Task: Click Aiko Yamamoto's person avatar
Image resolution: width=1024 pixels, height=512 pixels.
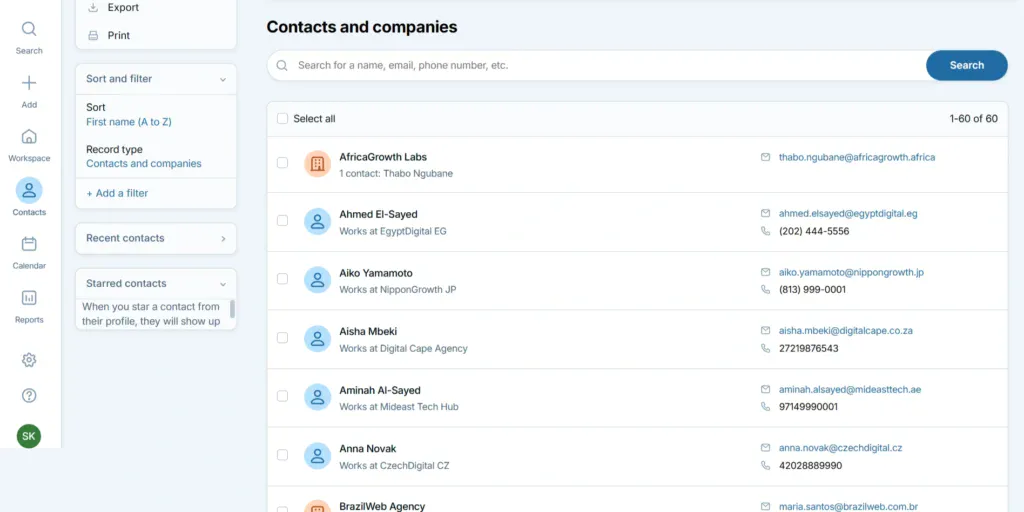Action: pyautogui.click(x=317, y=280)
